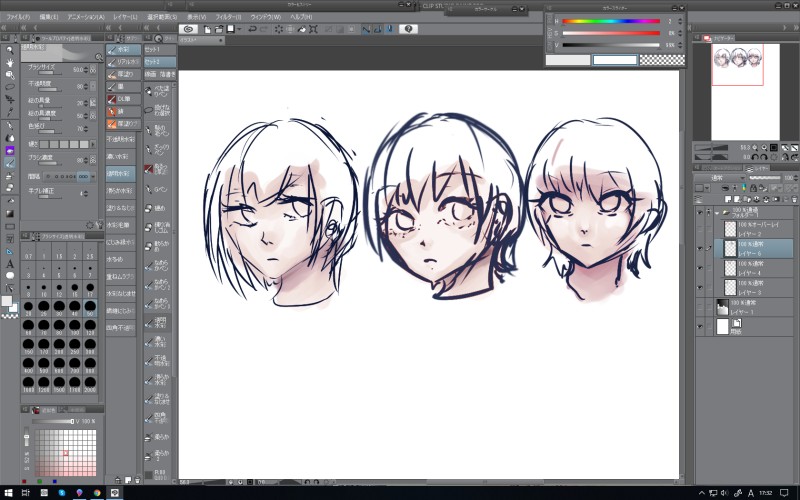This screenshot has height=500, width=800.
Task: Open the Help (ヘルプ) menu
Action: coord(302,17)
